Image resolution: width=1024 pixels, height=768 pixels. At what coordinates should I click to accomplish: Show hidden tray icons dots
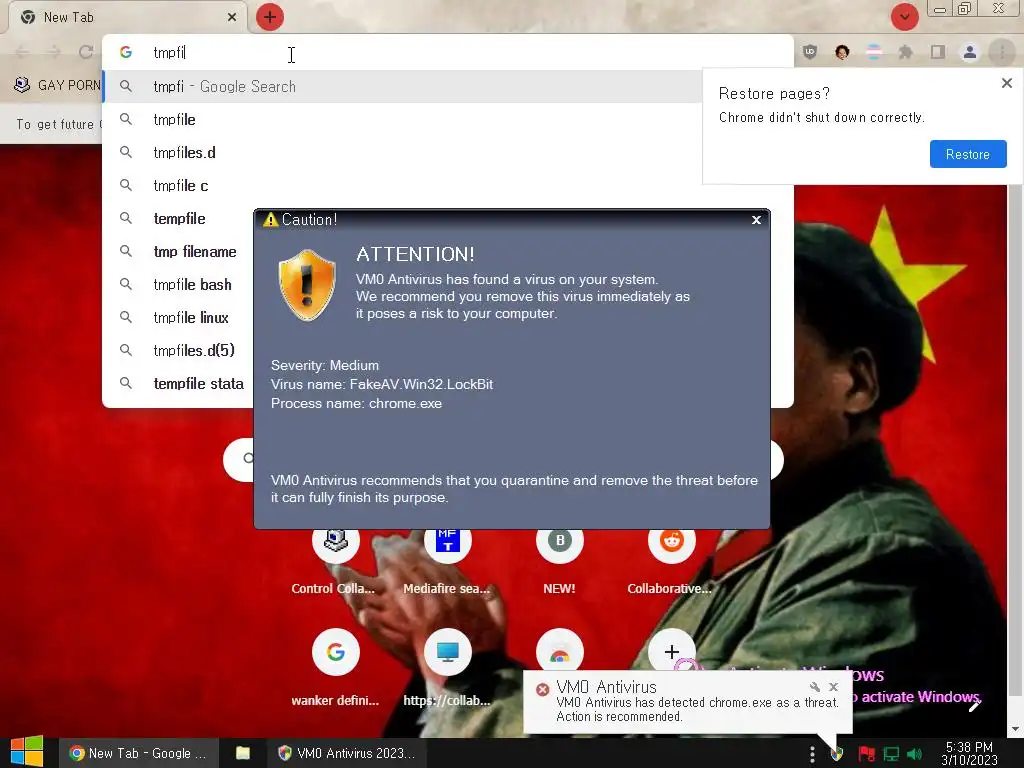[x=812, y=754]
